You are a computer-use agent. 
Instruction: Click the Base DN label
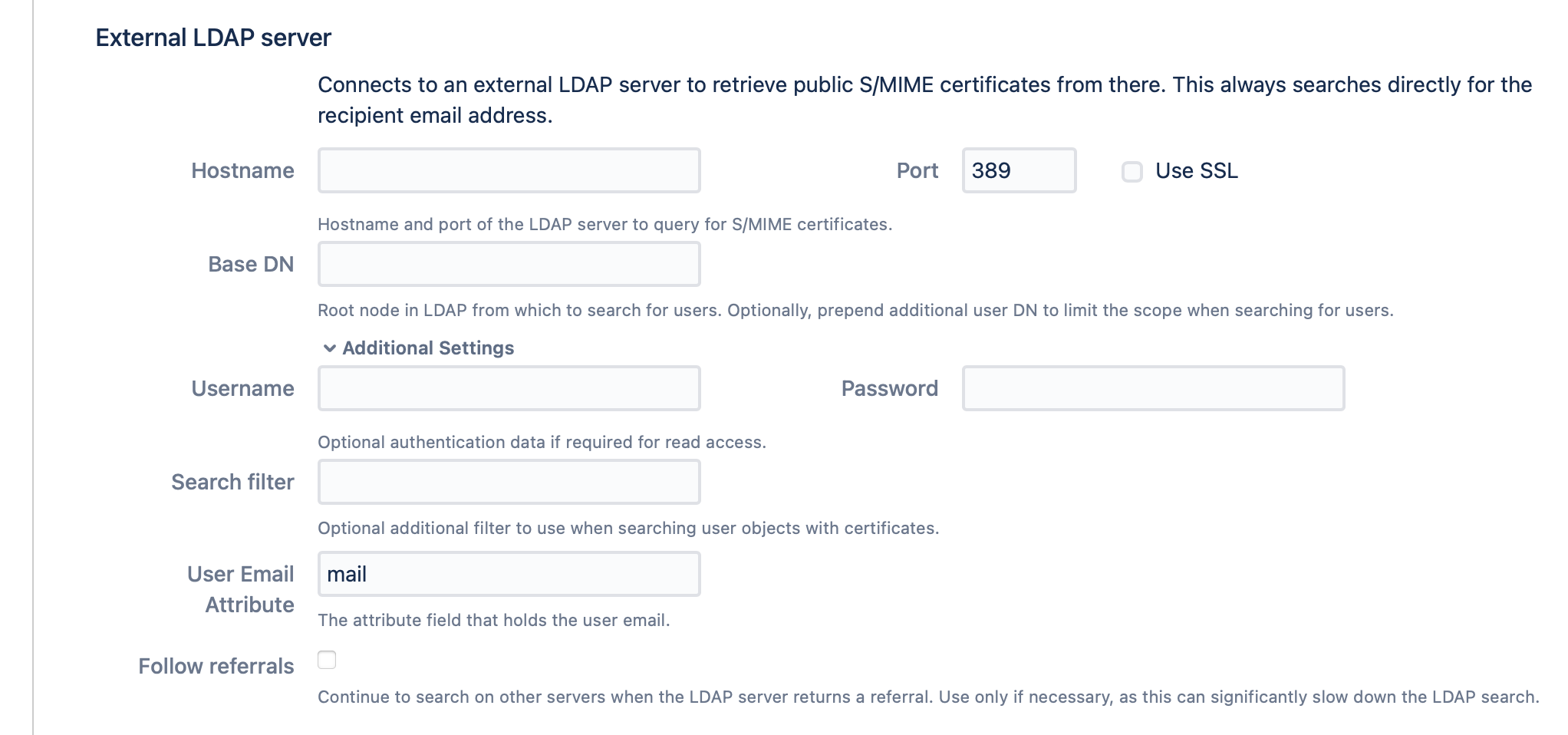[251, 264]
